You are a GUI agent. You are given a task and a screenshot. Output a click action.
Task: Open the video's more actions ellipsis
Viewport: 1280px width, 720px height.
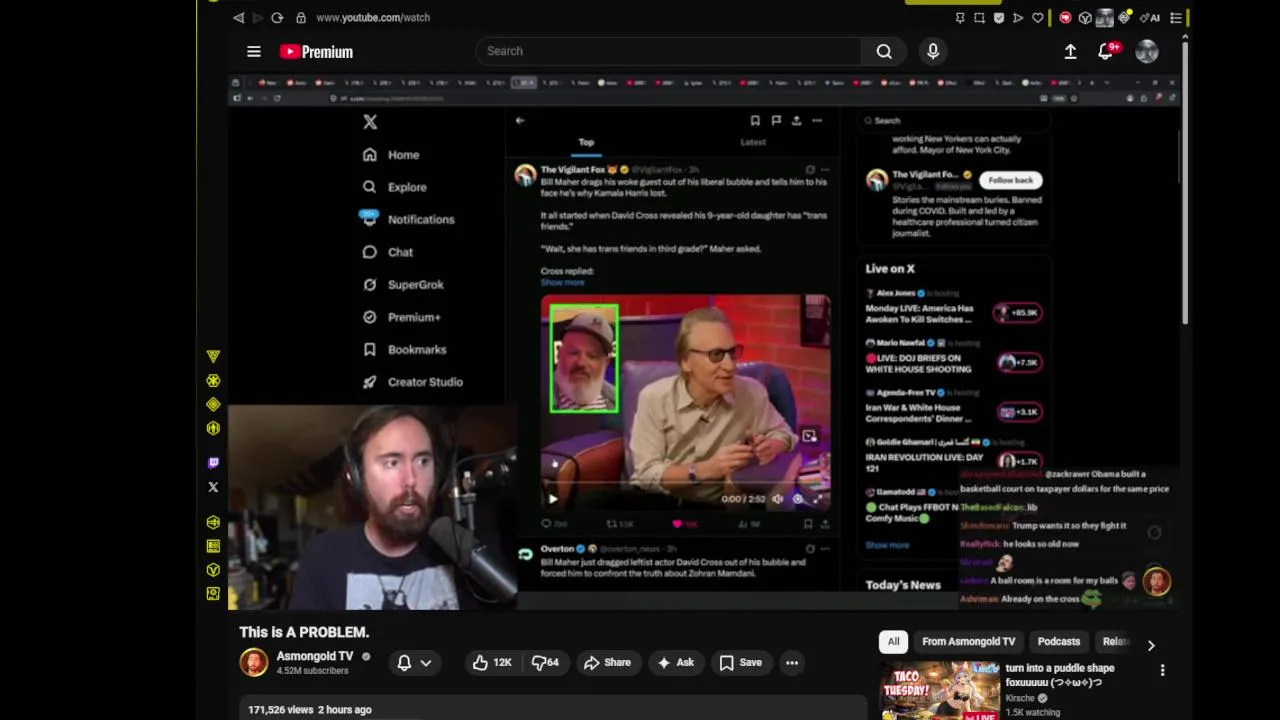[x=792, y=662]
